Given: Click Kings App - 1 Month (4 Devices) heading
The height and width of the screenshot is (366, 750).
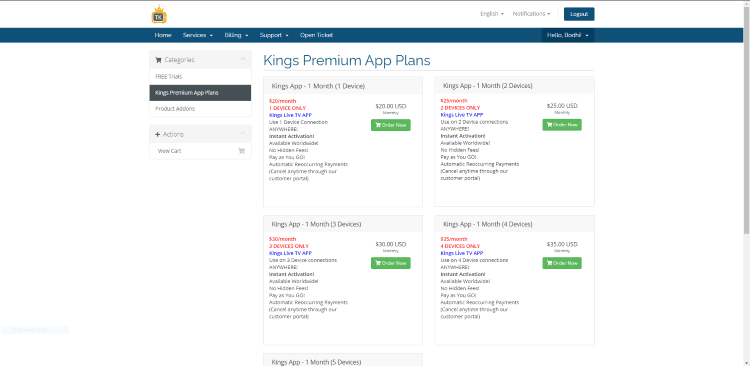Looking at the screenshot, I should tap(488, 224).
